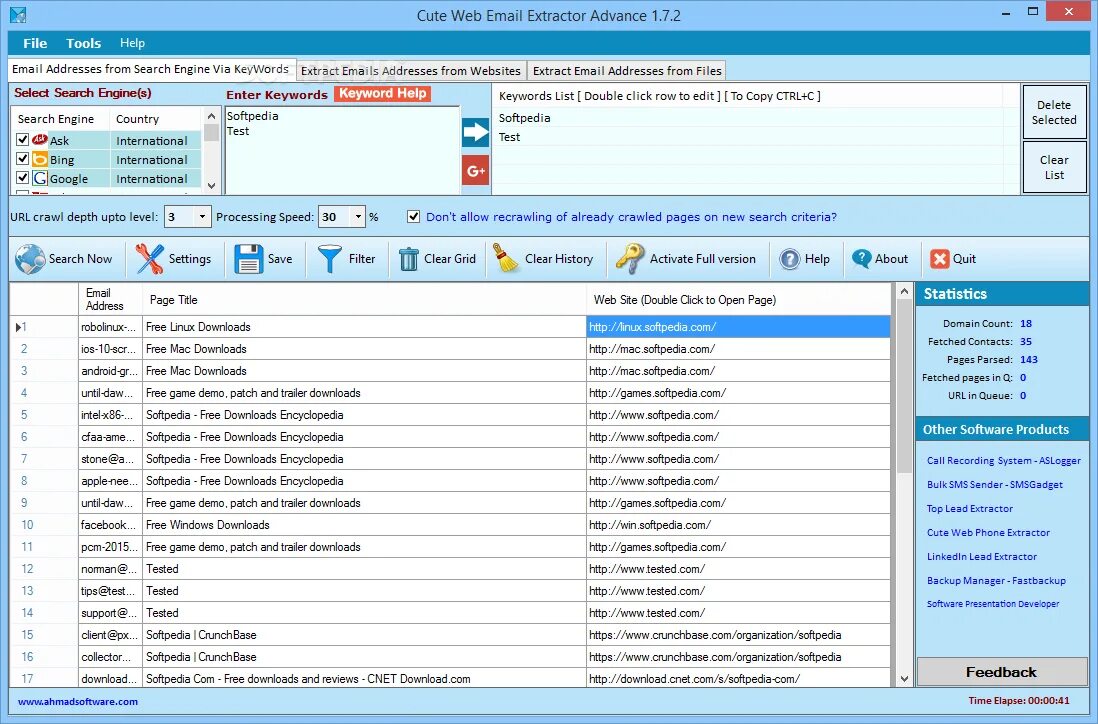
Task: Click the Clear Grid trash icon
Action: click(408, 259)
